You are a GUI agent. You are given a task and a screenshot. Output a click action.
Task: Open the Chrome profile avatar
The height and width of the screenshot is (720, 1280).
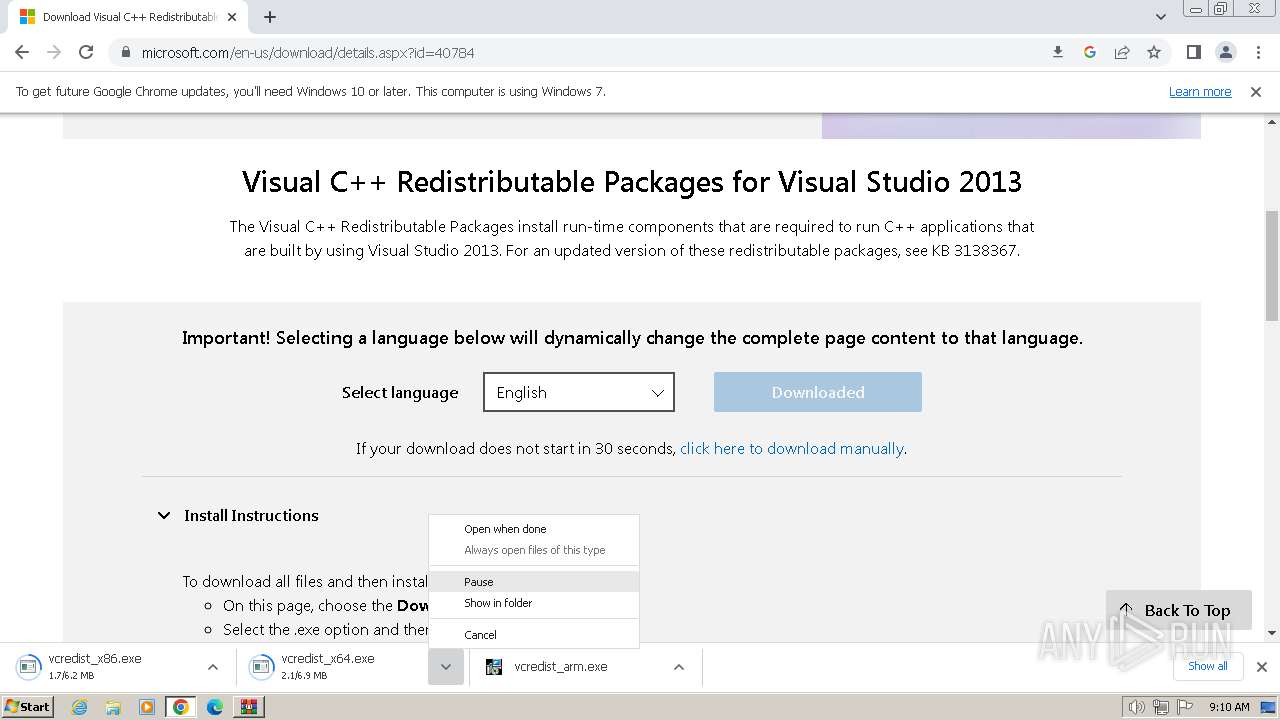click(x=1225, y=52)
